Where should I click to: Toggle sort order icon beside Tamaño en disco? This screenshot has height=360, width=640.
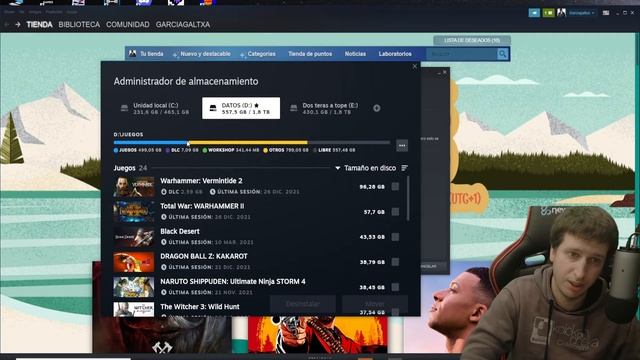pyautogui.click(x=404, y=168)
